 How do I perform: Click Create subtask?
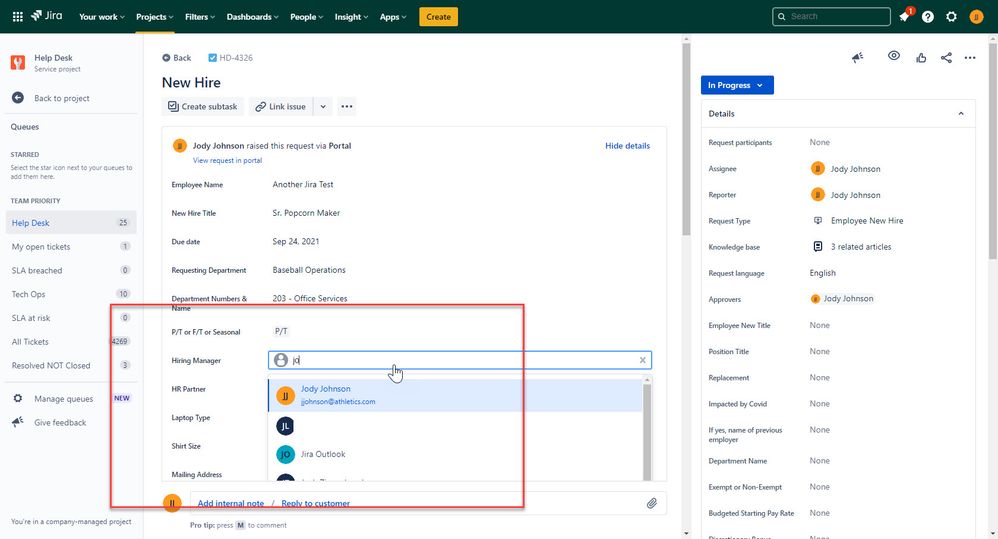[x=202, y=106]
